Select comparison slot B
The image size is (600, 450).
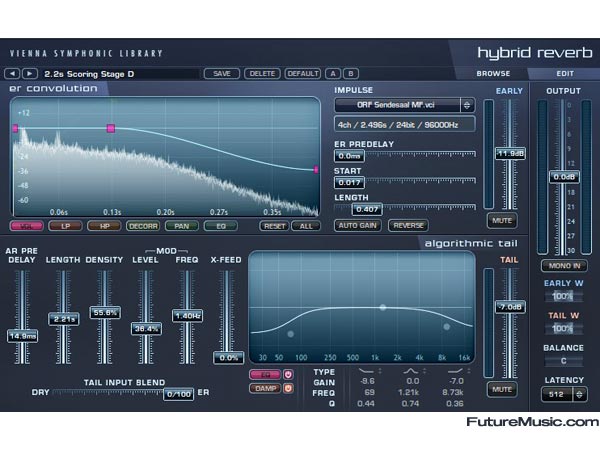click(x=351, y=73)
